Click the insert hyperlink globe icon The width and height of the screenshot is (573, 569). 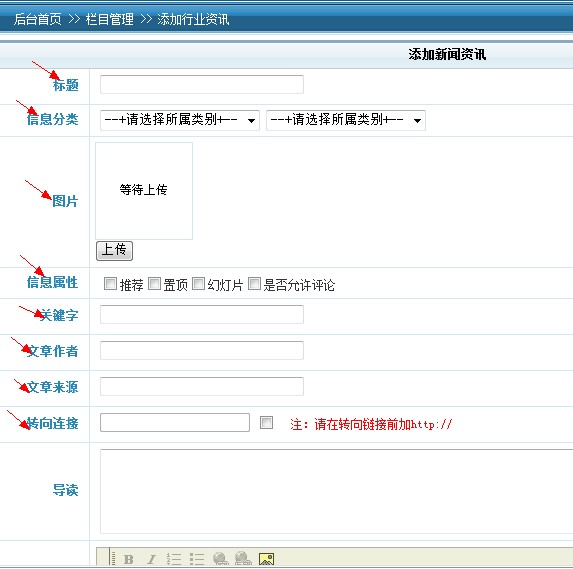tap(220, 559)
